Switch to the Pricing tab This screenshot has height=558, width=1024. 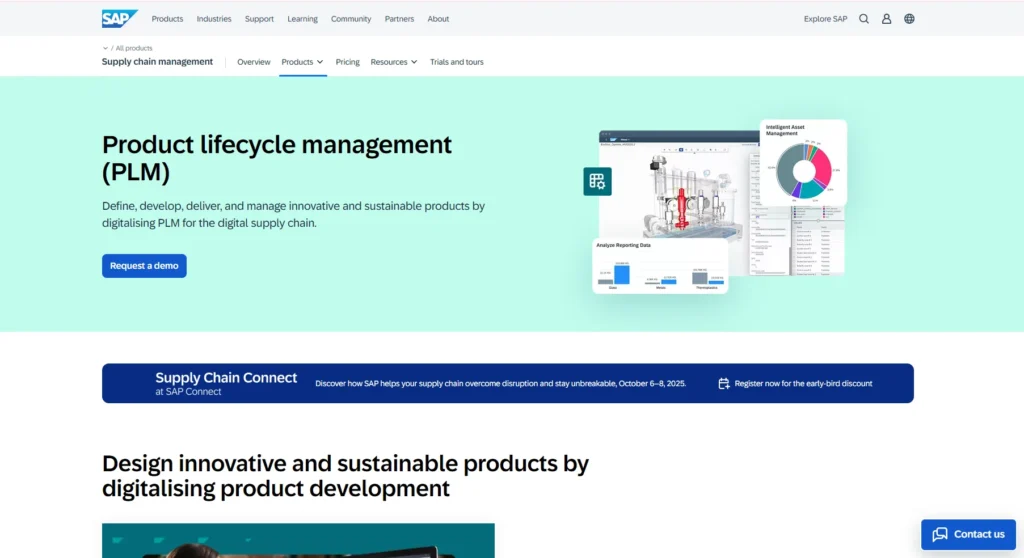click(347, 62)
